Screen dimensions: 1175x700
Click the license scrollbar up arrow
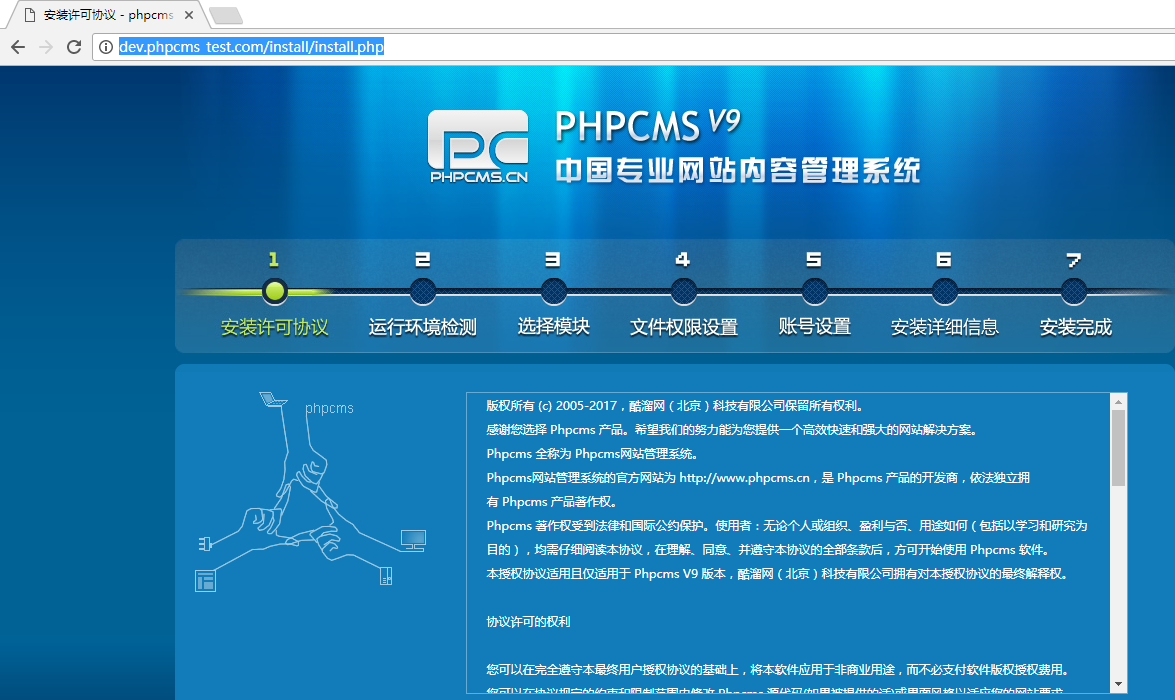[1118, 402]
